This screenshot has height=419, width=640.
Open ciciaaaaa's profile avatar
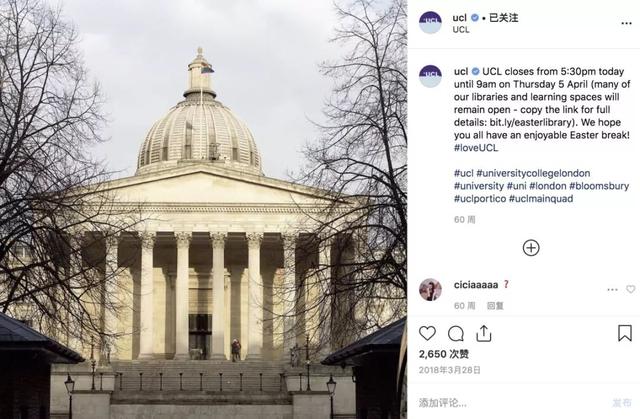tap(430, 290)
